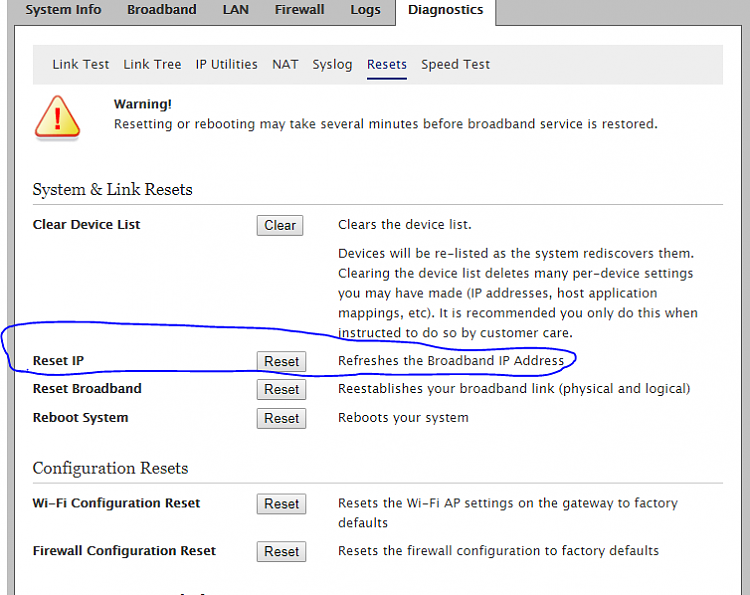Click the 'Reset Broadband' label

point(87,388)
